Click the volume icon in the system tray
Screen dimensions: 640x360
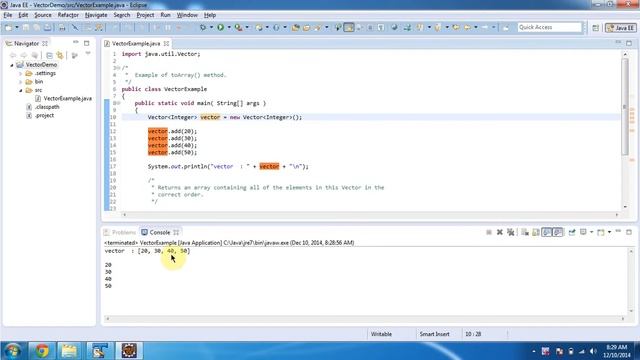coord(593,351)
